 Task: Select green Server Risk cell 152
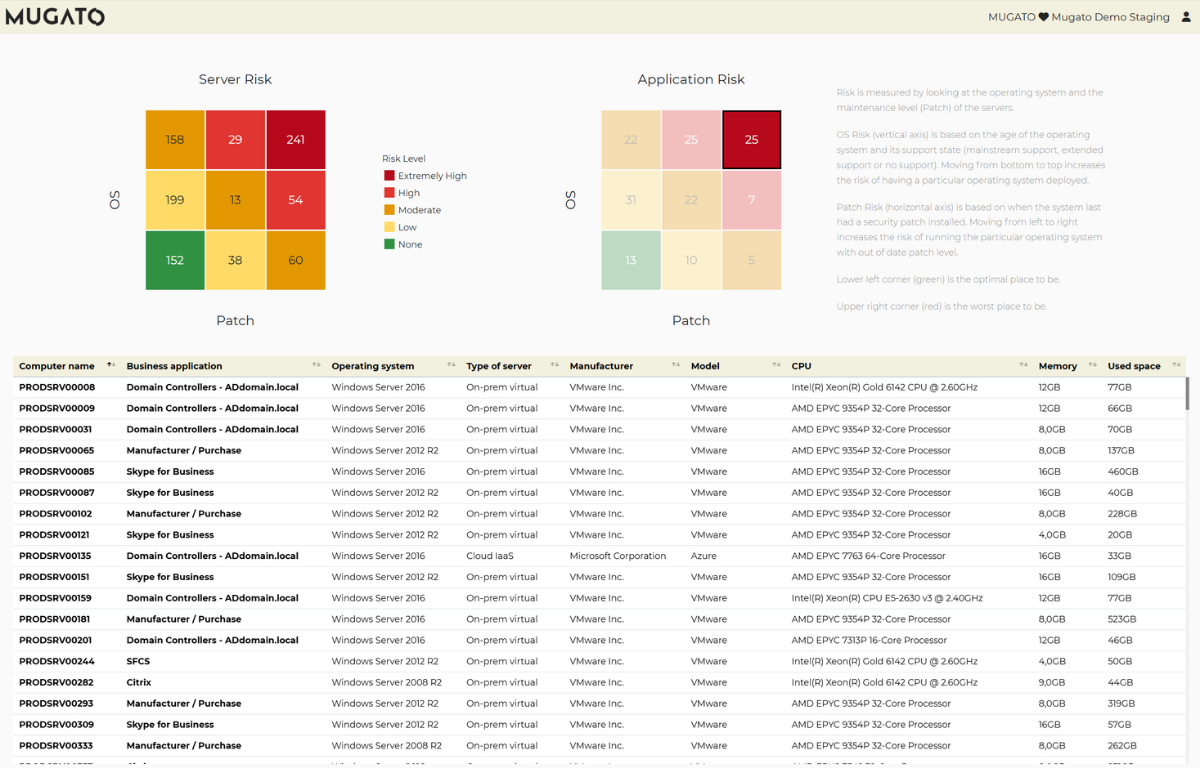tap(175, 260)
